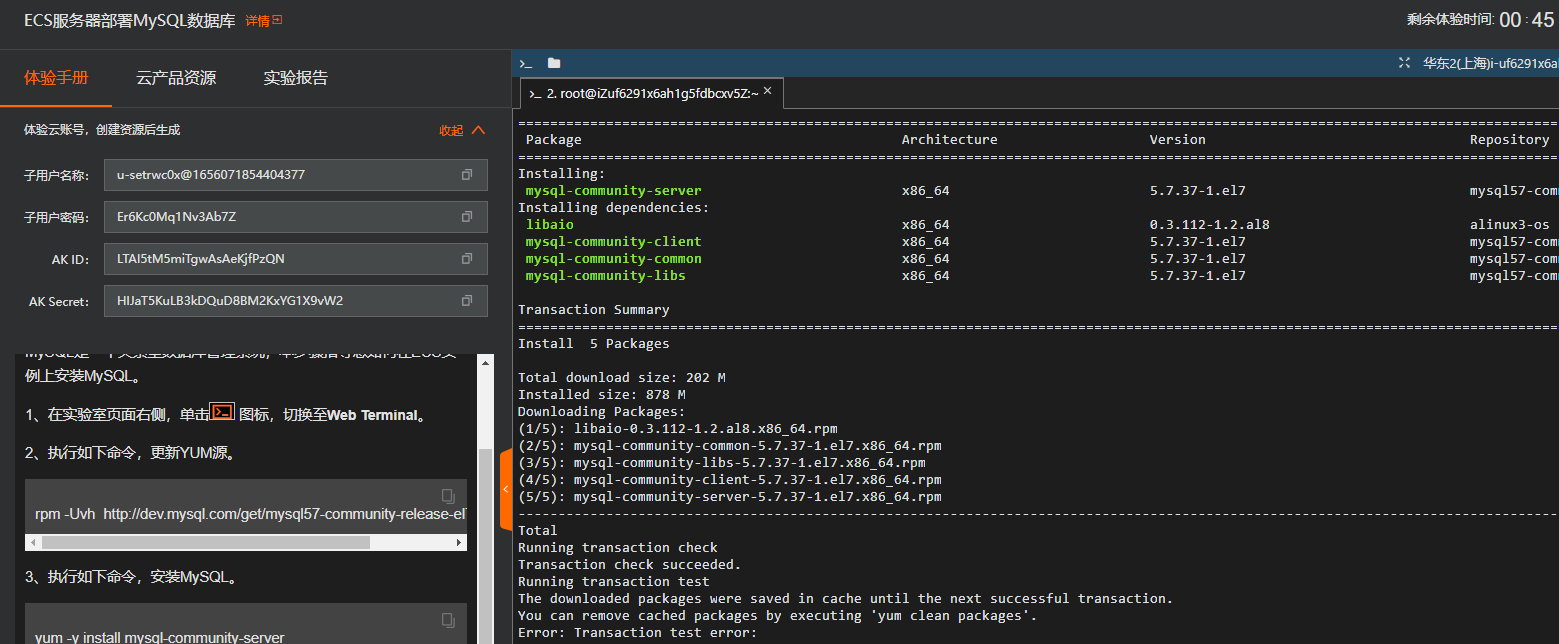Open the terminal icon in the top toolbar
This screenshot has width=1559, height=644.
526,63
